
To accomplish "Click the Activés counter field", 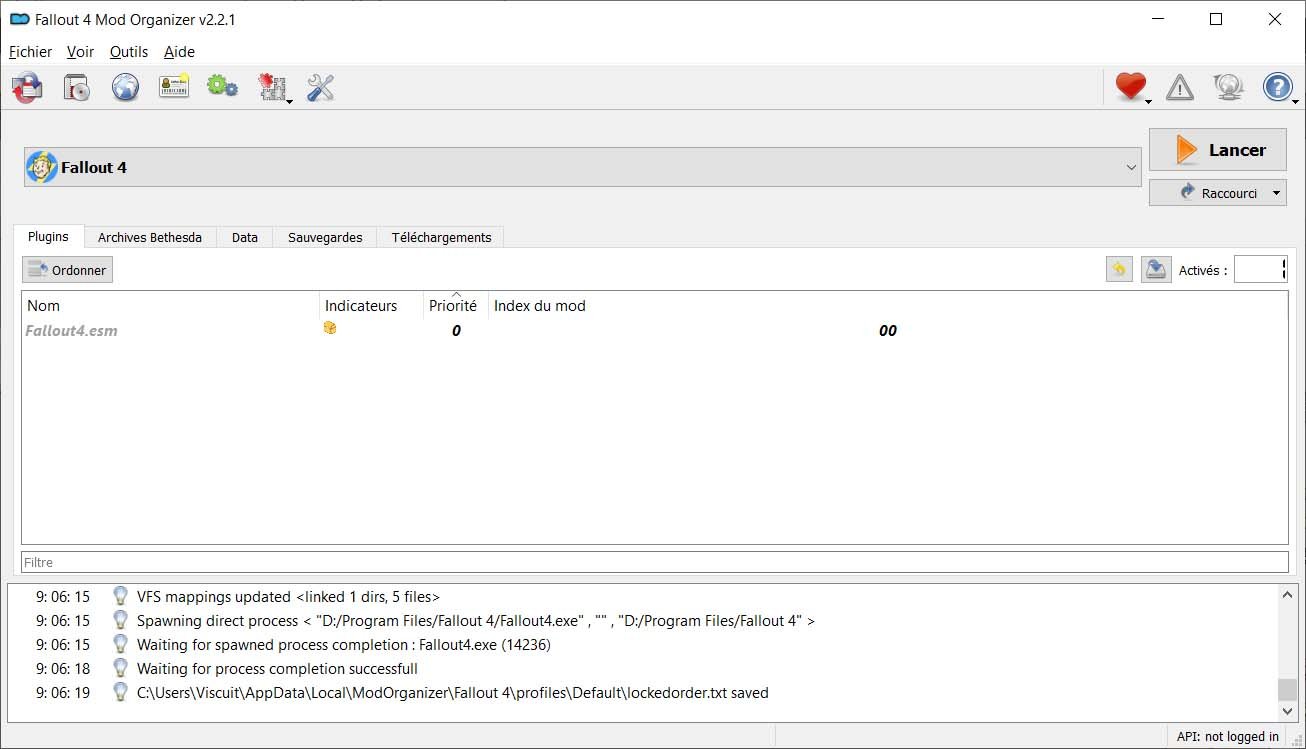I will tap(1260, 269).
